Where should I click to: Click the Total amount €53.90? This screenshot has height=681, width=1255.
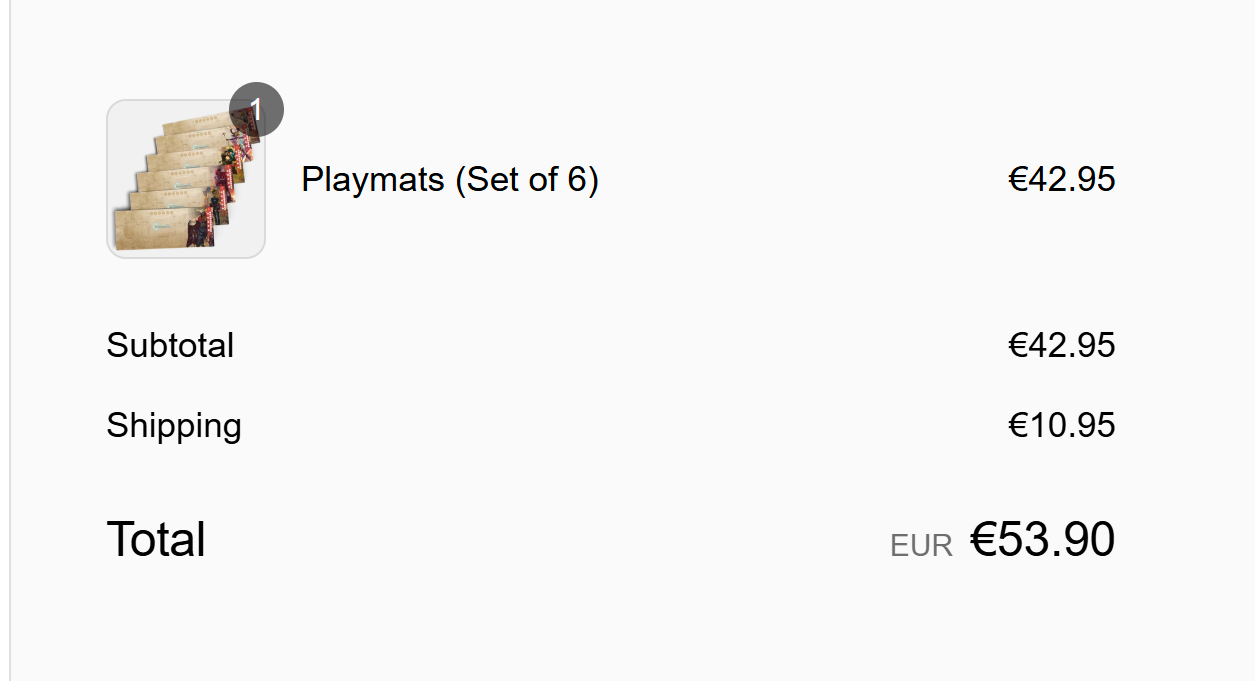tap(1042, 540)
